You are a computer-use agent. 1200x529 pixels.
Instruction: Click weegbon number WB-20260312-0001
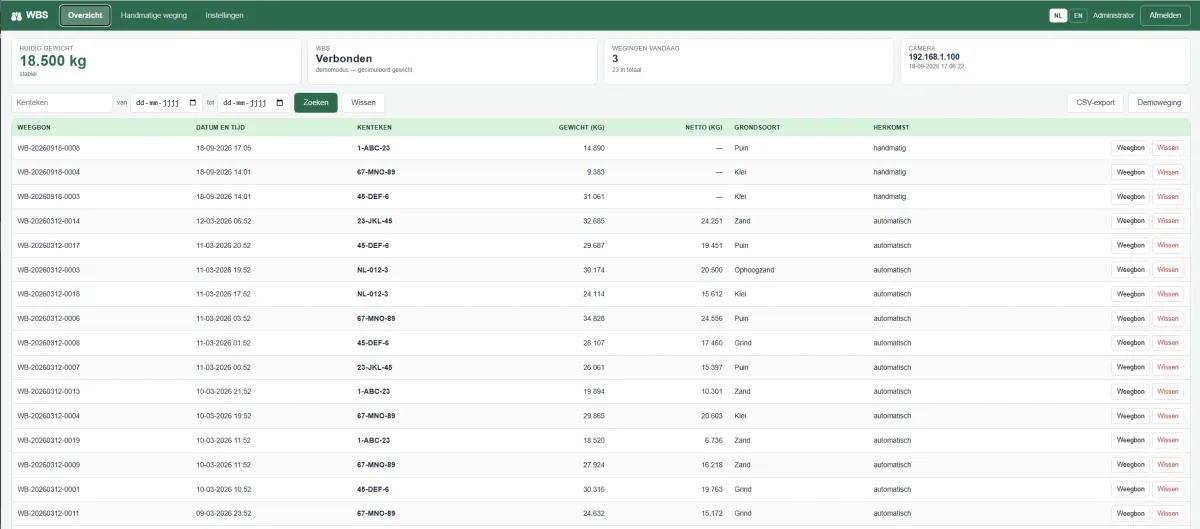tap(49, 489)
